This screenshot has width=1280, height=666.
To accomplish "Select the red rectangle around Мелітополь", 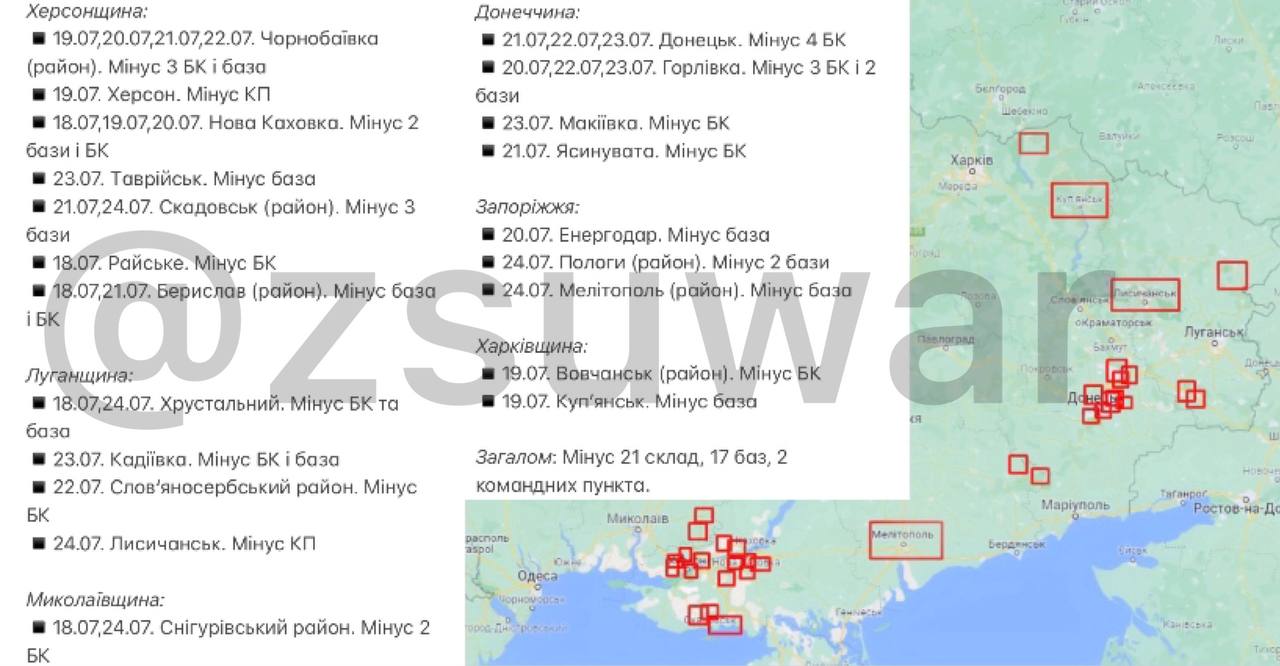I will [906, 538].
